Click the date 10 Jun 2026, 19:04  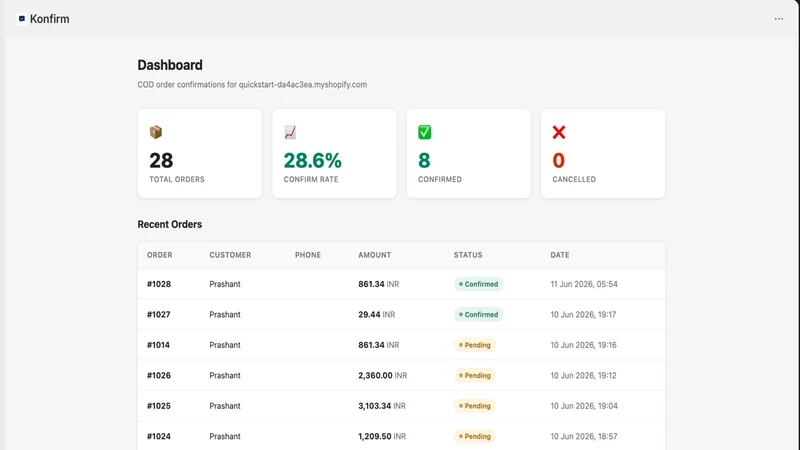(584, 406)
